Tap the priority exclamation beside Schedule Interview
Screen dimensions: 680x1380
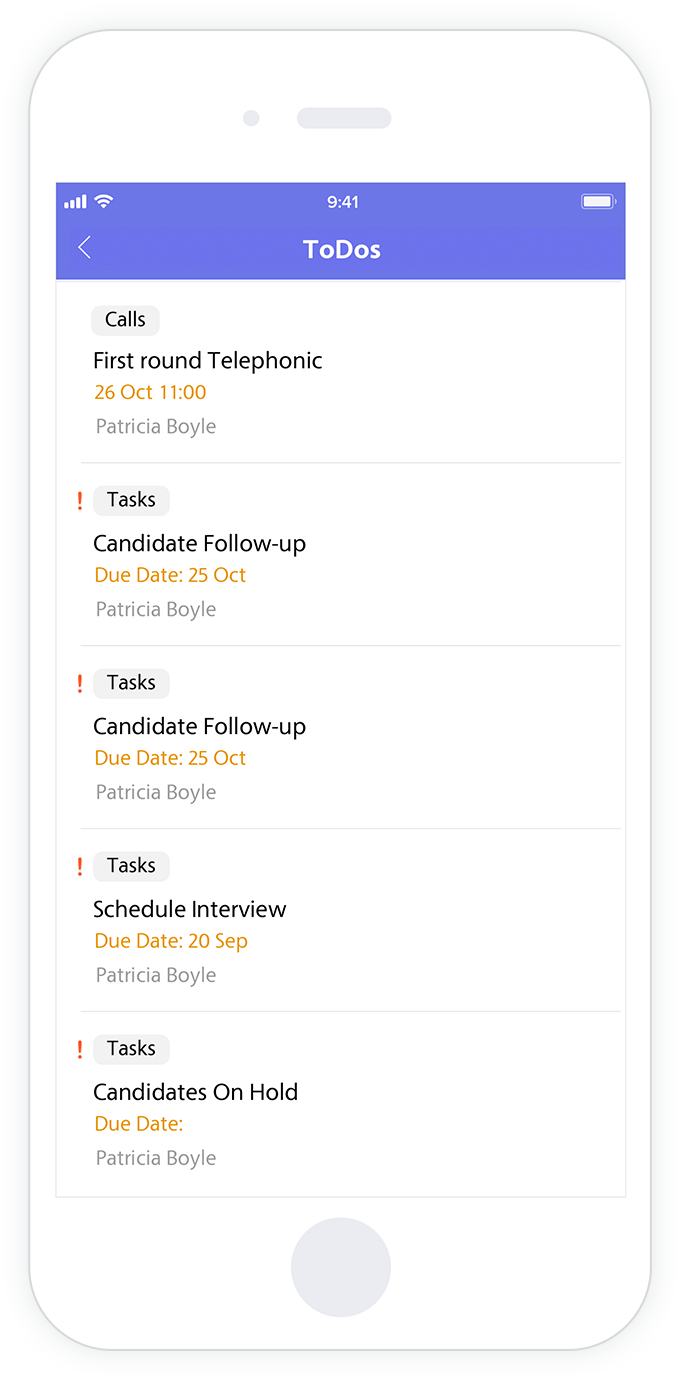click(x=80, y=867)
